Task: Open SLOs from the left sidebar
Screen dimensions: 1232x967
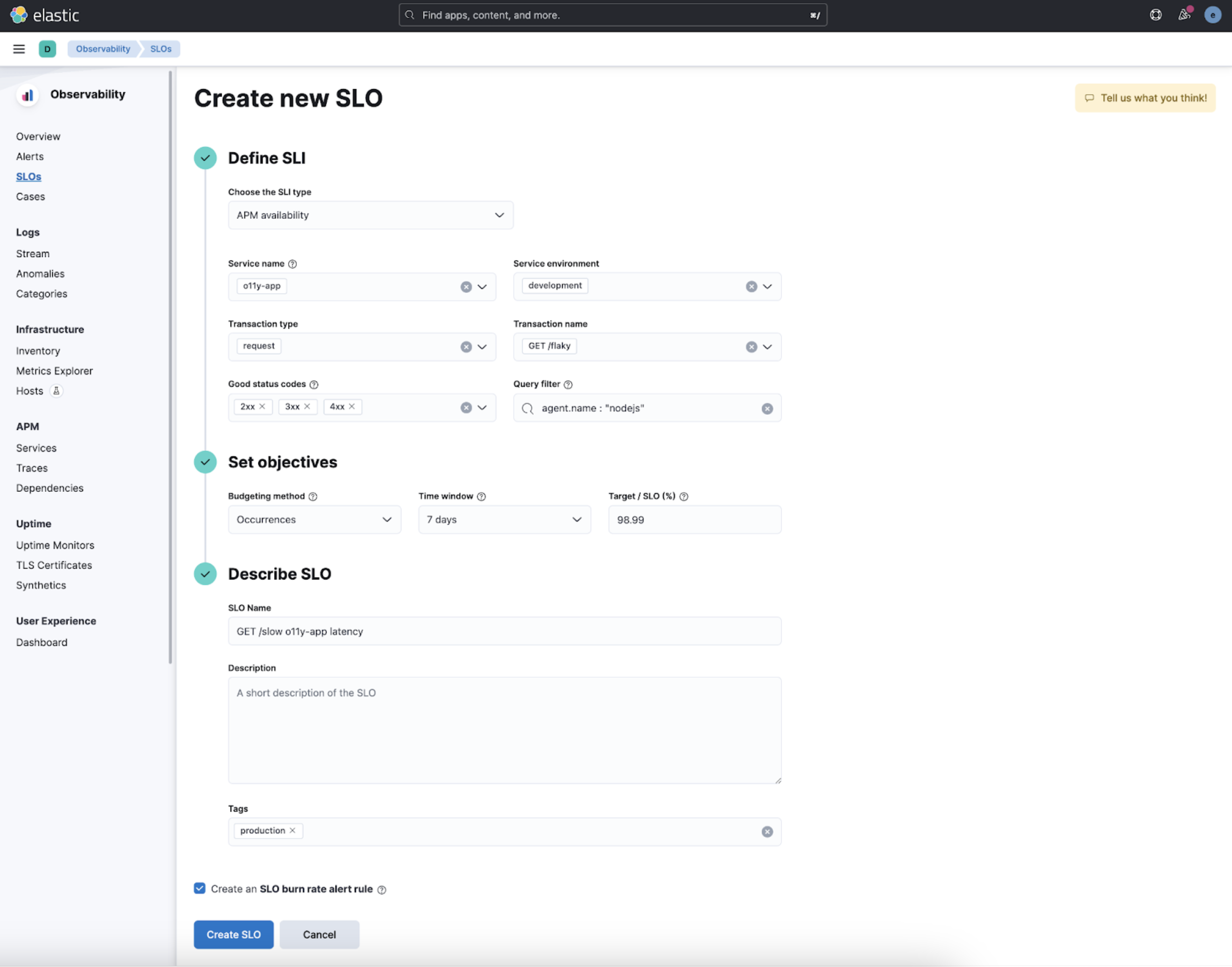Action: click(28, 176)
